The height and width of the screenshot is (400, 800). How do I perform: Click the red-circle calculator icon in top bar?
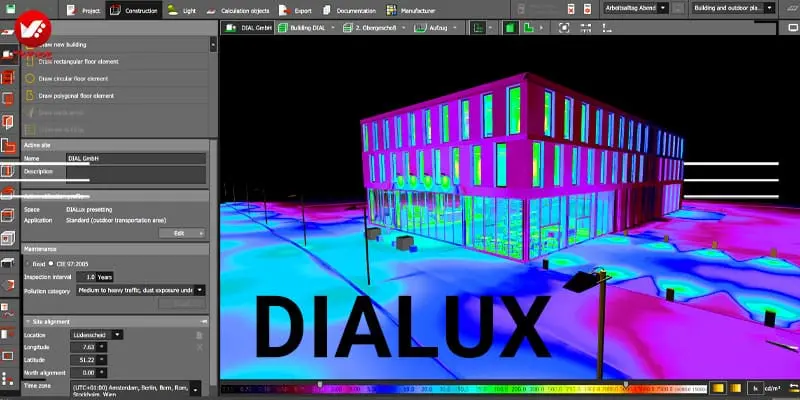[x=587, y=9]
